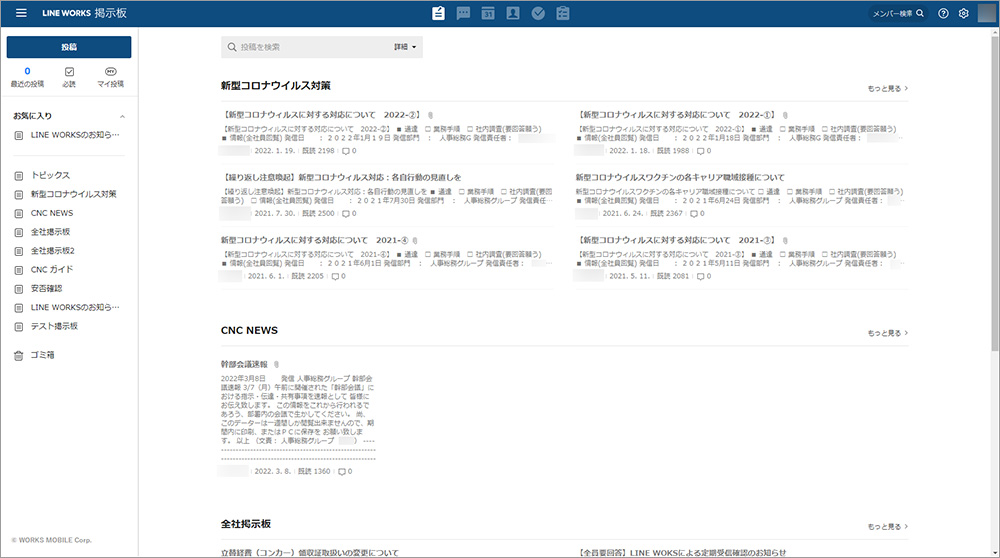This screenshot has height=558, width=1000.
Task: Open the ゴミ箱 trash folder
Action: pos(43,355)
